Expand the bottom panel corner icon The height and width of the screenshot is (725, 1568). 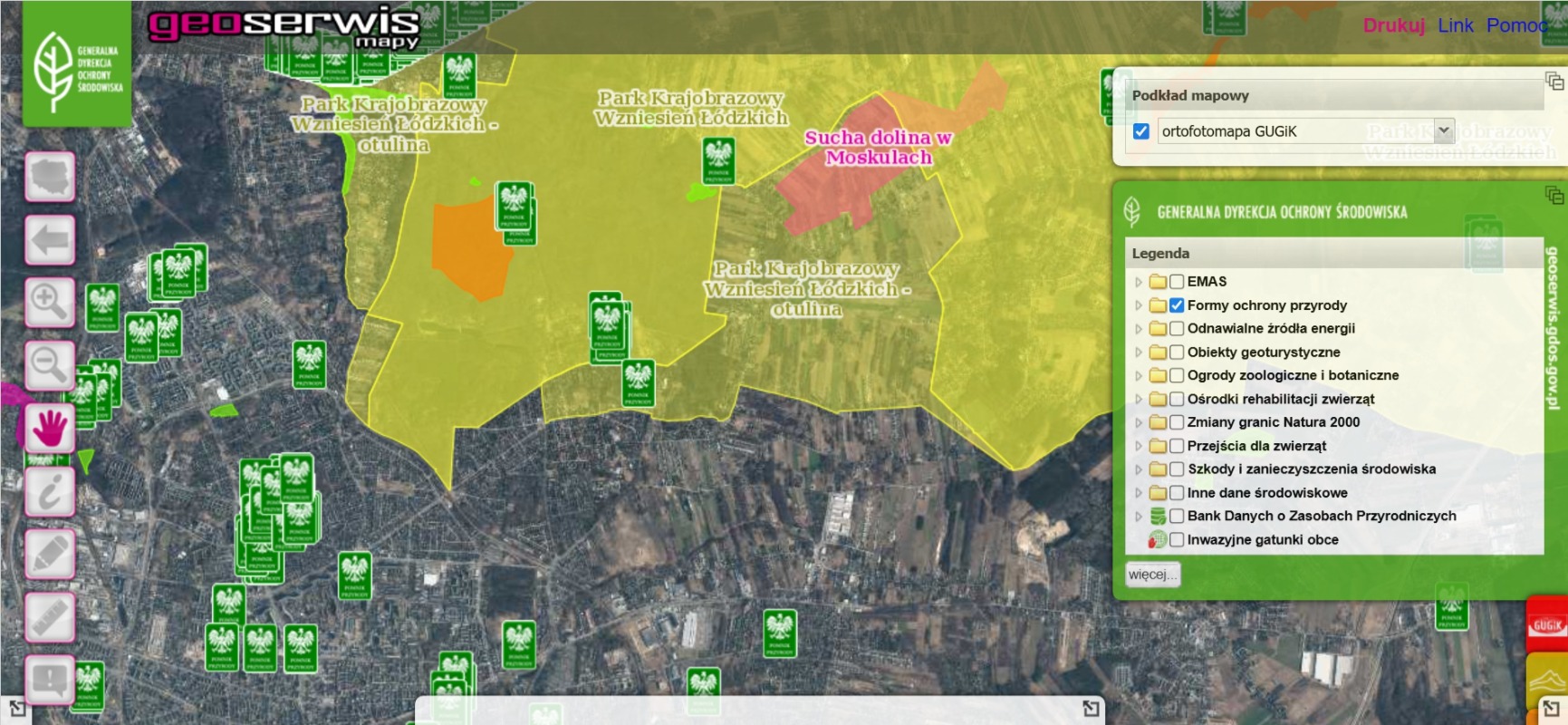click(1091, 708)
